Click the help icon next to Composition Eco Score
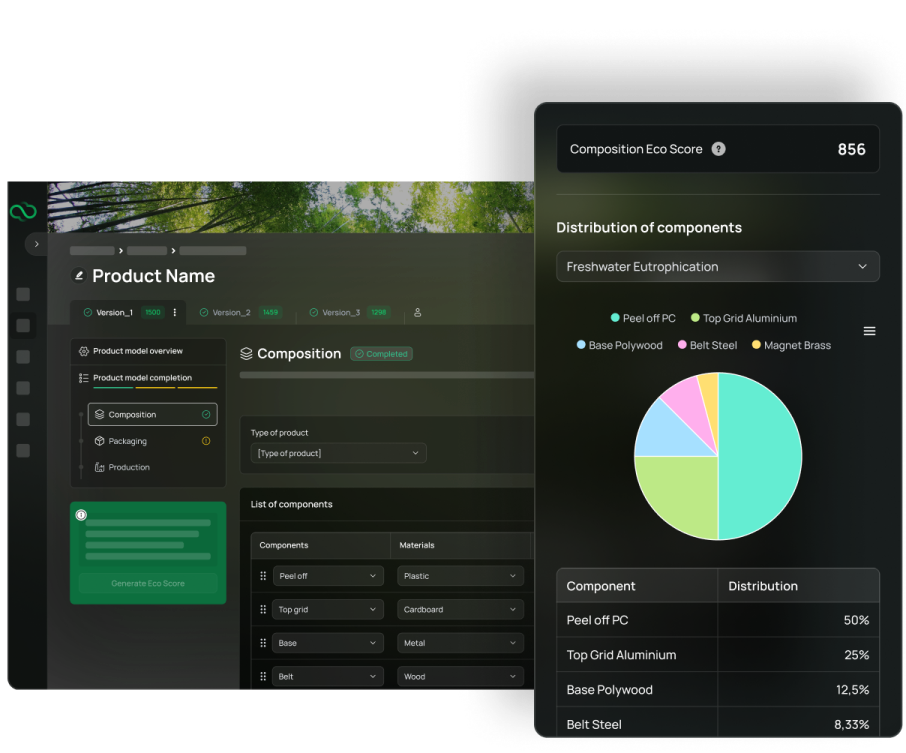Screen dimensions: 906x753 718,149
